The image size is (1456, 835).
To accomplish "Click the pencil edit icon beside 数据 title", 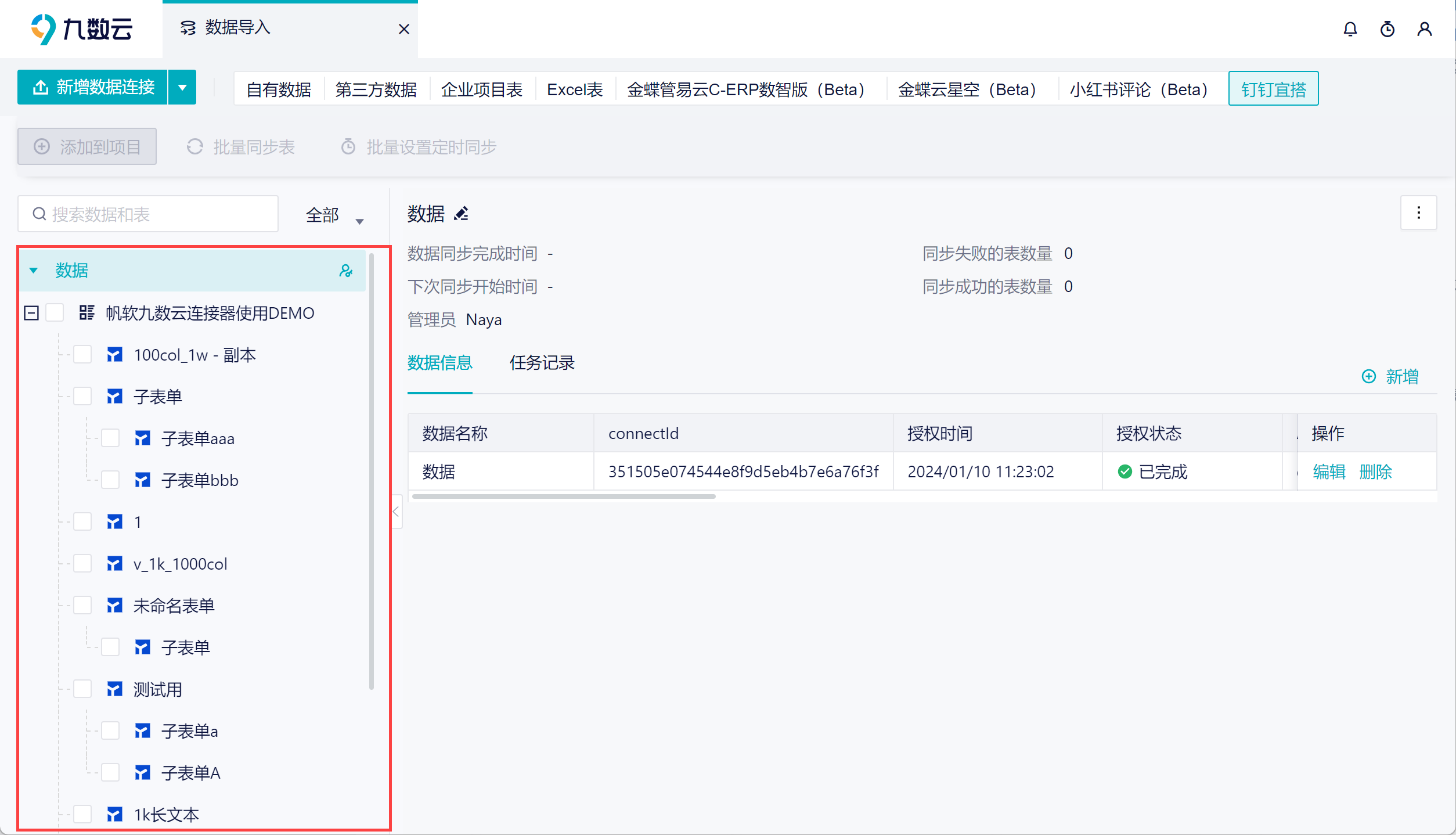I will [x=462, y=214].
